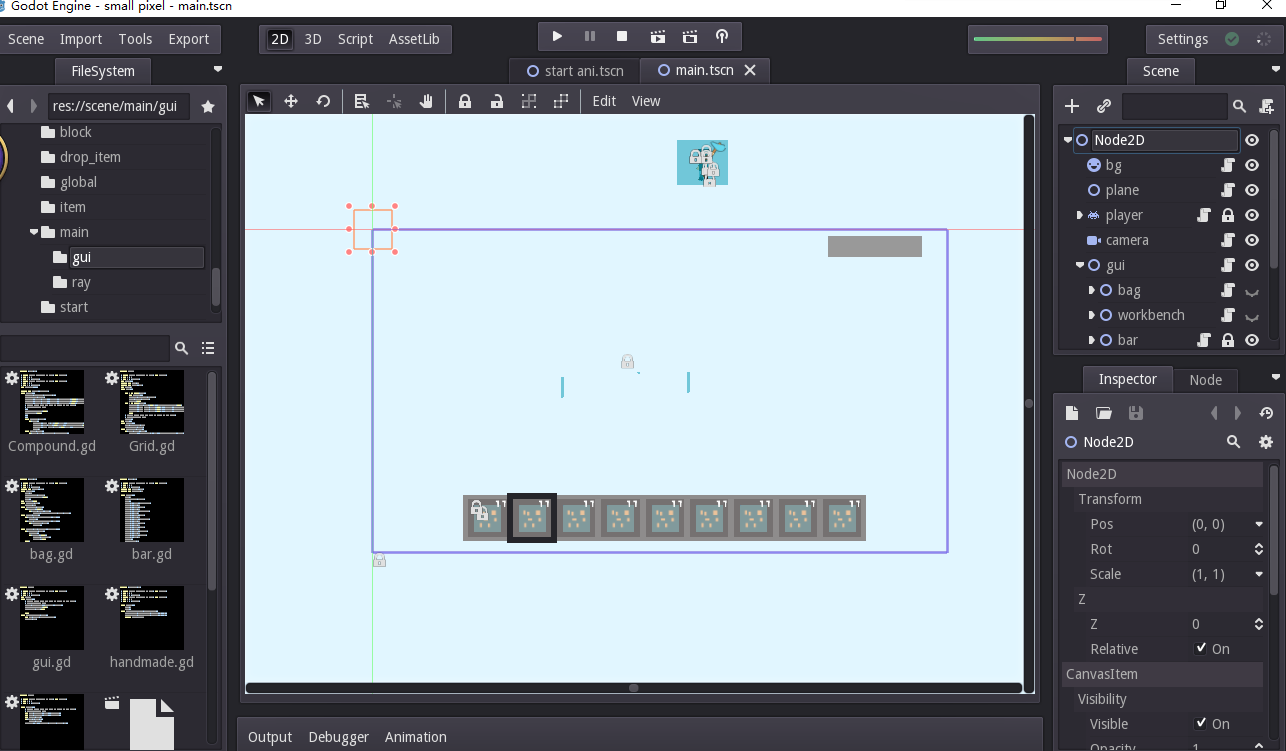Activate the Pan mode tool

tap(426, 101)
